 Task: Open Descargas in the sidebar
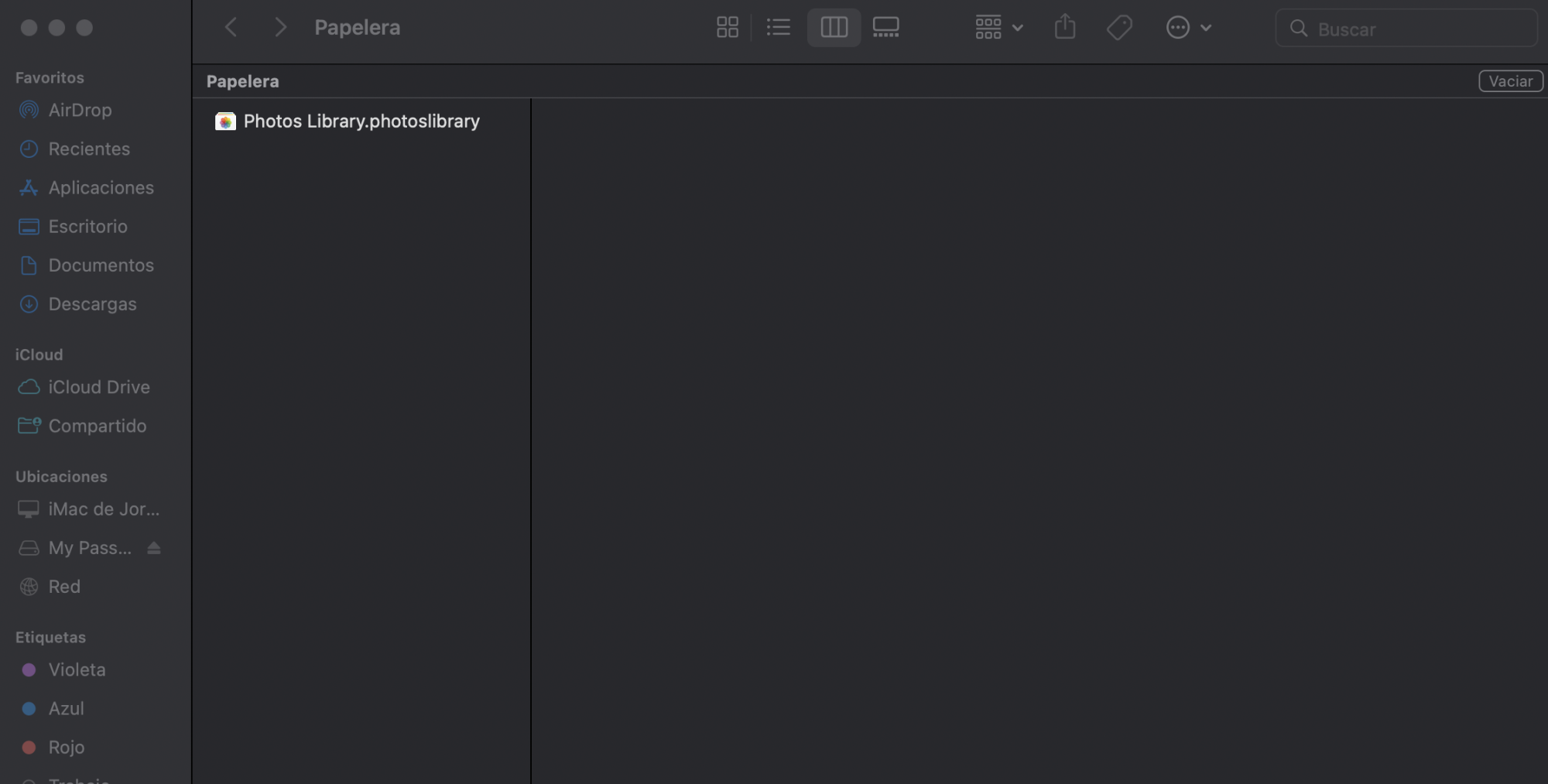click(92, 303)
